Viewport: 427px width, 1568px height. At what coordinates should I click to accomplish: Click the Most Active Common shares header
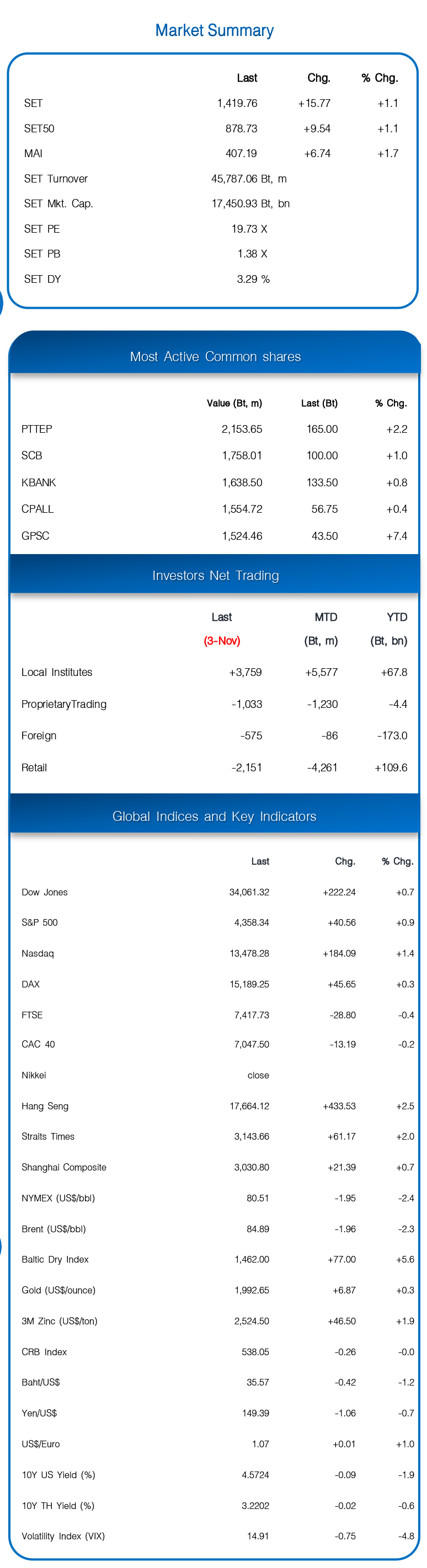pos(215,356)
